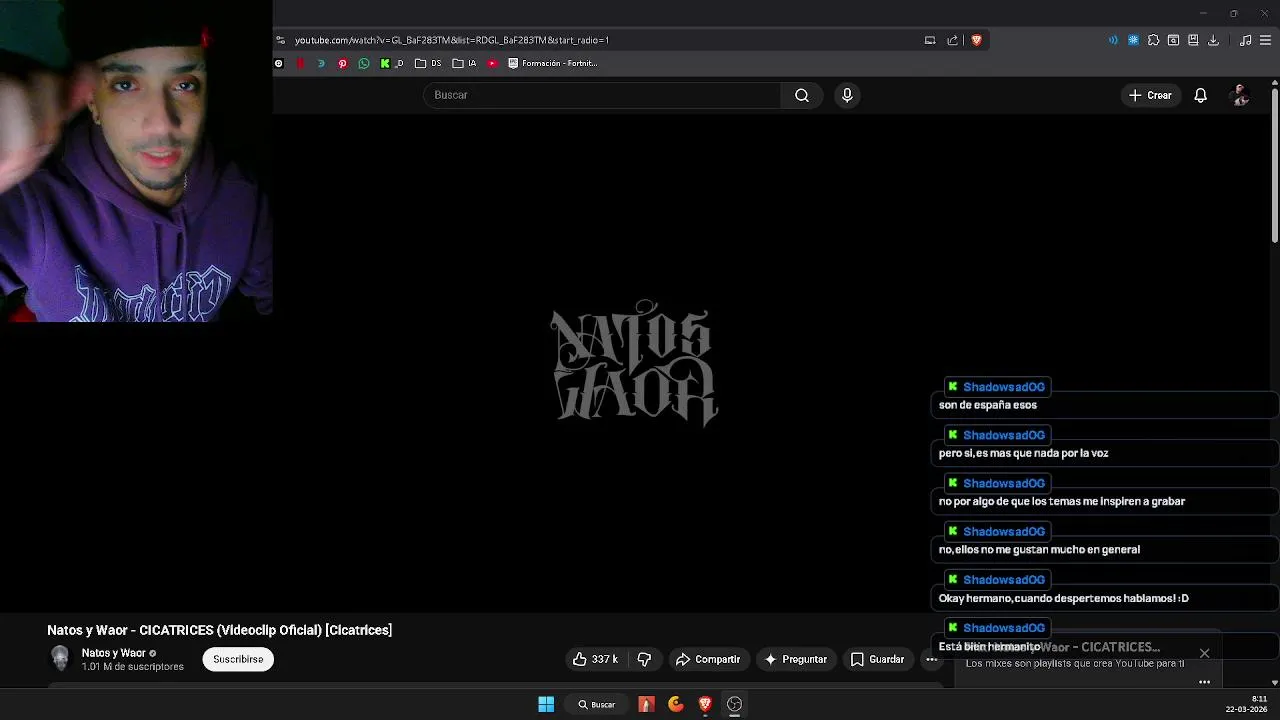Open the WhatsApp bookmark
Screen dimensions: 1280x720
point(363,63)
